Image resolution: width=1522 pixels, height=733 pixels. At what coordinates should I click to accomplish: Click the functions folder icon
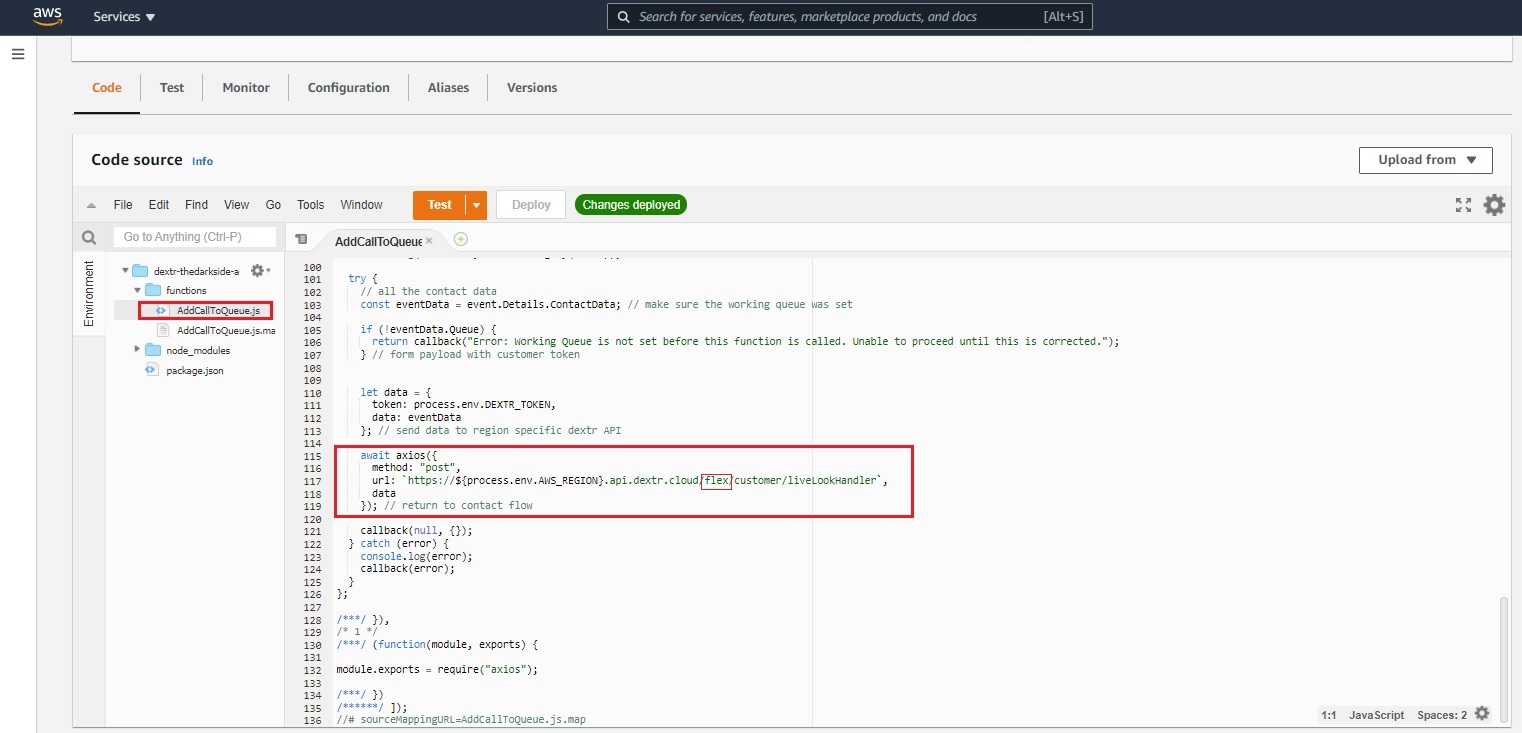(153, 290)
